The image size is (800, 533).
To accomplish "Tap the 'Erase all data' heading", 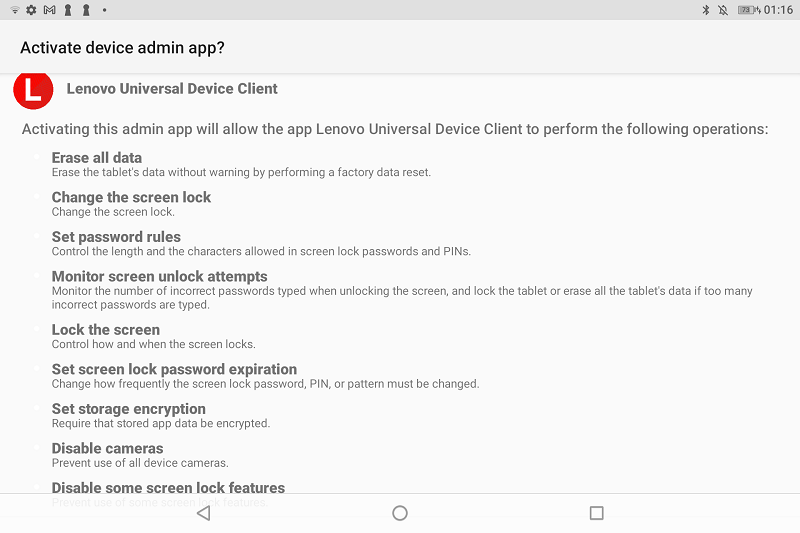I will click(x=97, y=158).
